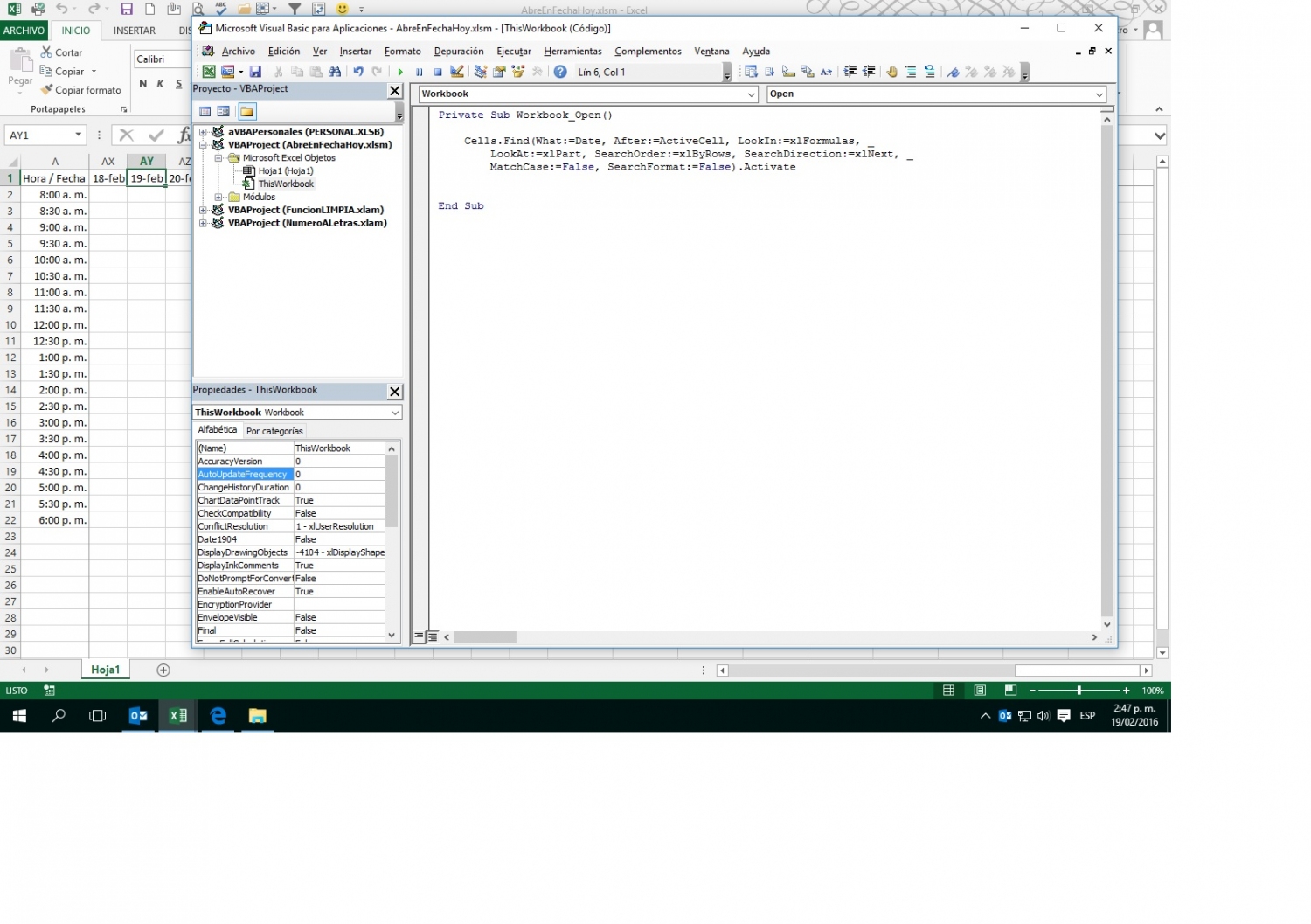
Task: Switch to Procedure View in code window
Action: coord(419,637)
